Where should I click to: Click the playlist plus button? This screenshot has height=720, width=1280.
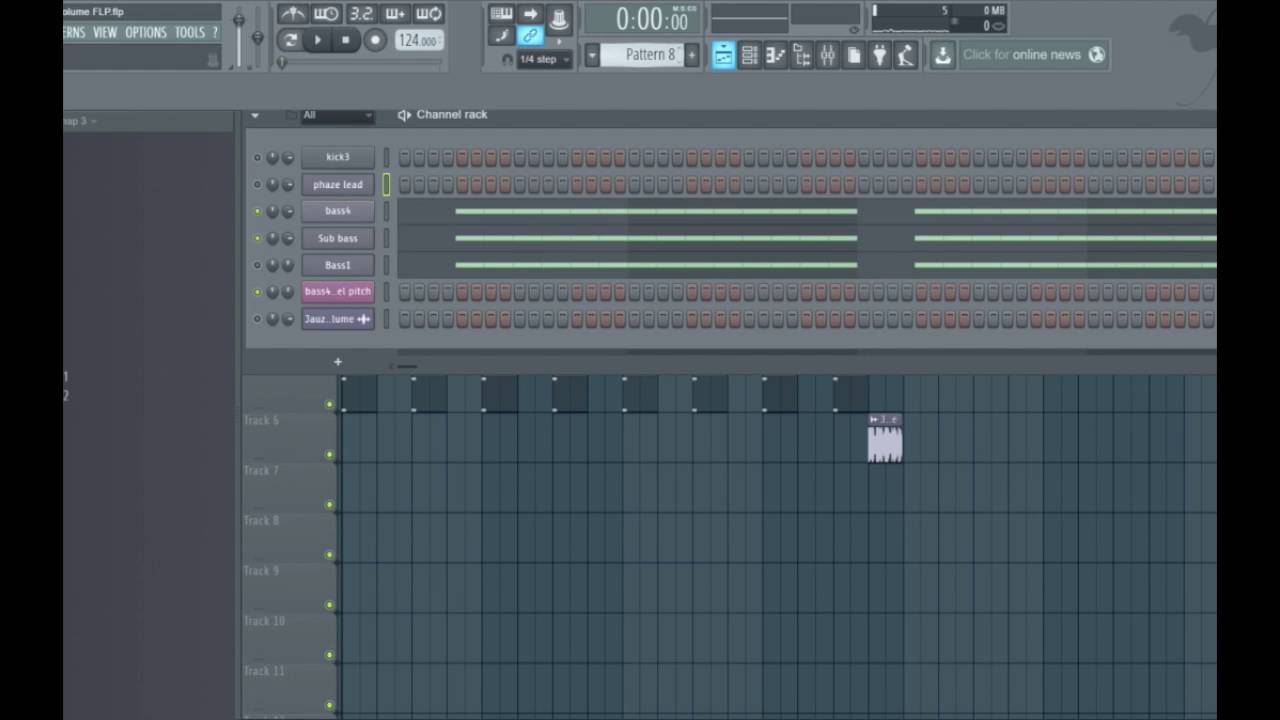338,362
